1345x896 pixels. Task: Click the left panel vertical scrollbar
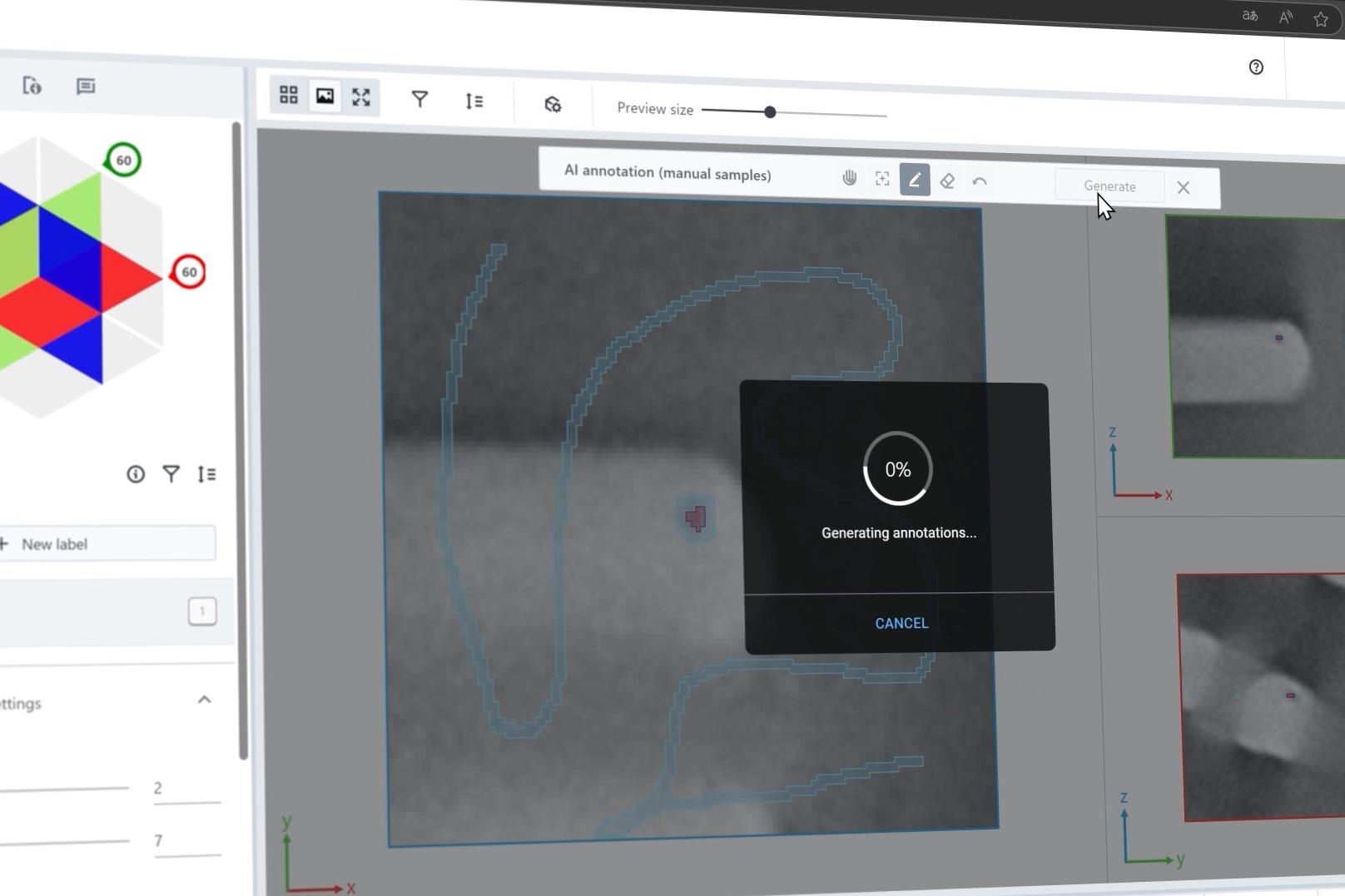pos(240,440)
